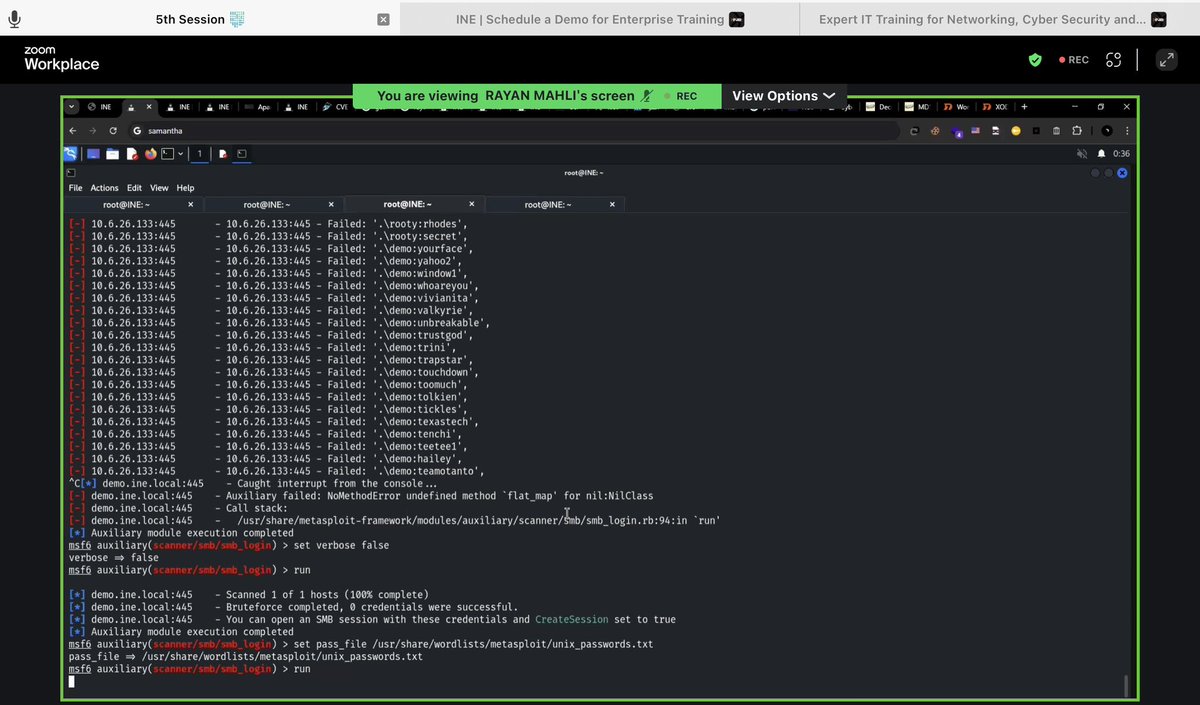Click the '.\demo:unbreakable' failed login line

279,323
